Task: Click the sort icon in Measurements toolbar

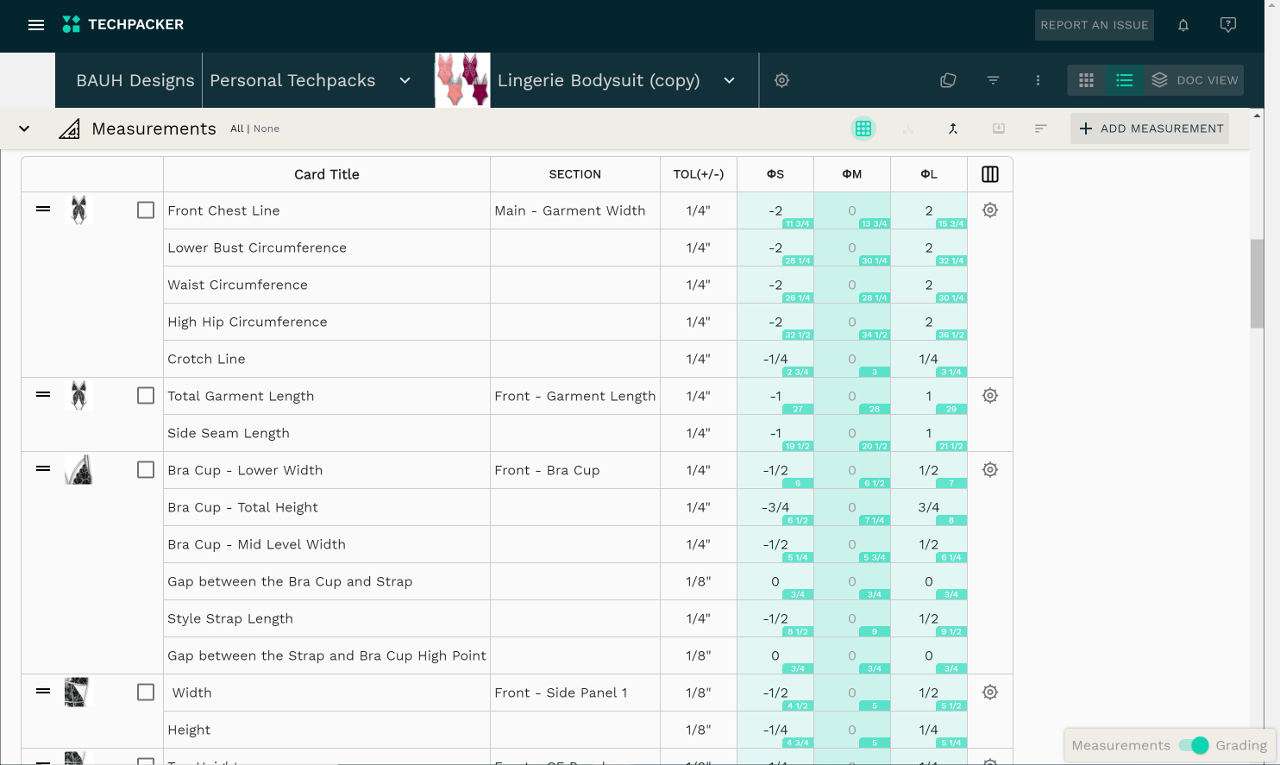Action: pos(1041,128)
